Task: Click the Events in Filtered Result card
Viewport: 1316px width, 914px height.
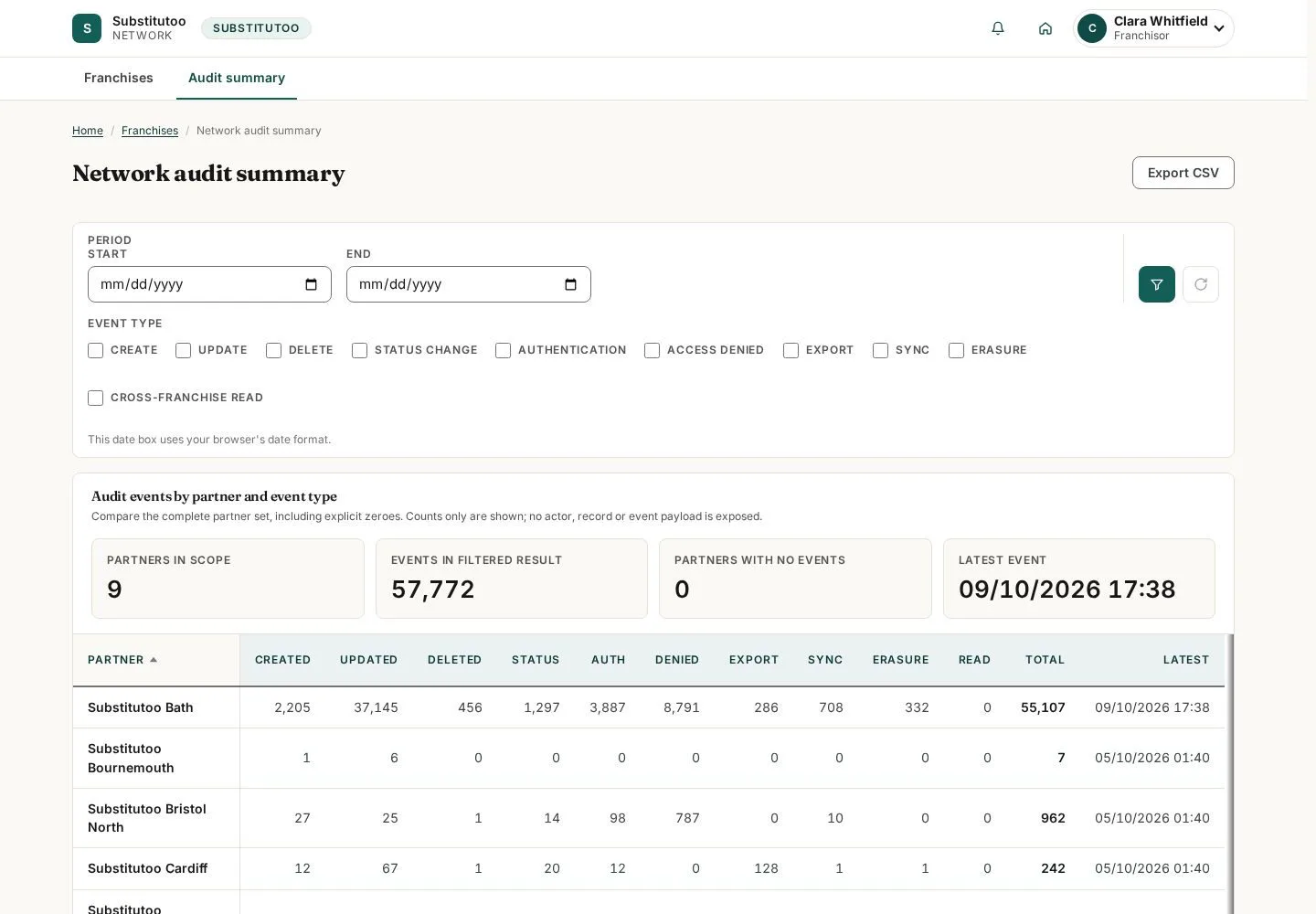Action: point(512,579)
